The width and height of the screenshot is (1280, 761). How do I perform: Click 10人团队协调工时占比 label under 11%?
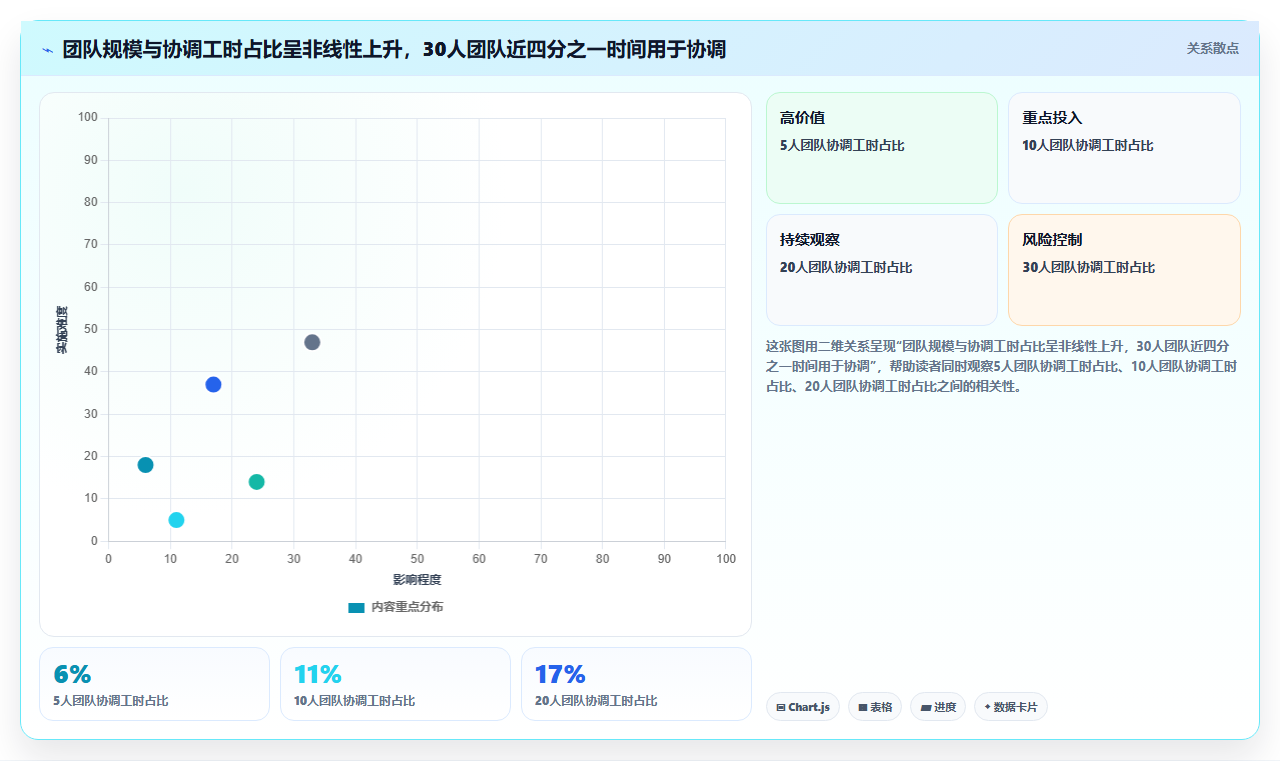(x=355, y=701)
